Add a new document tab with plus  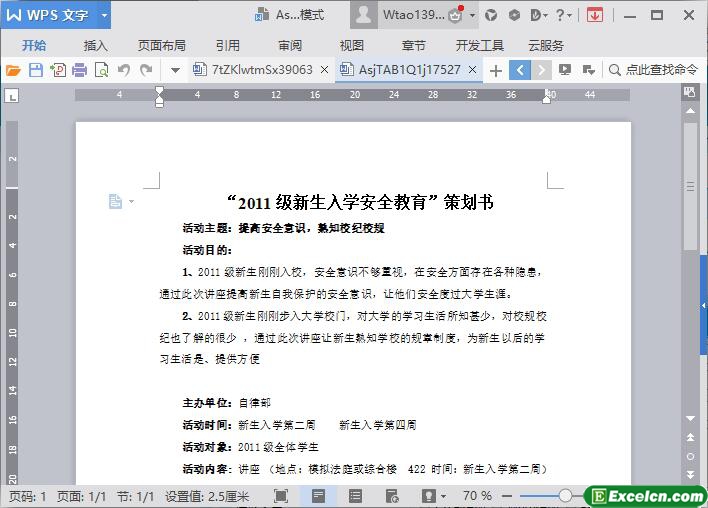tap(495, 70)
